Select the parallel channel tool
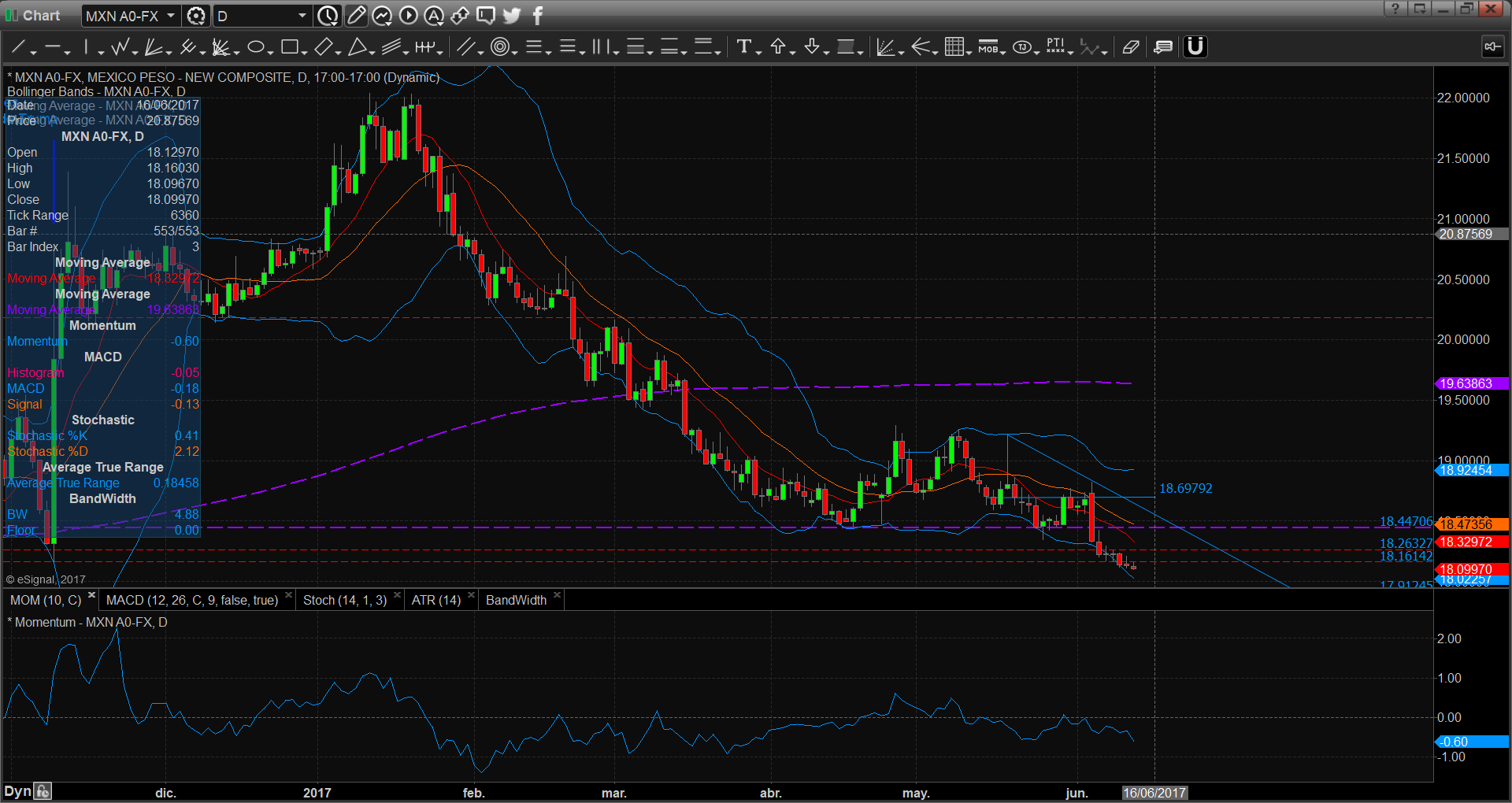The image size is (1512, 803). click(x=391, y=47)
